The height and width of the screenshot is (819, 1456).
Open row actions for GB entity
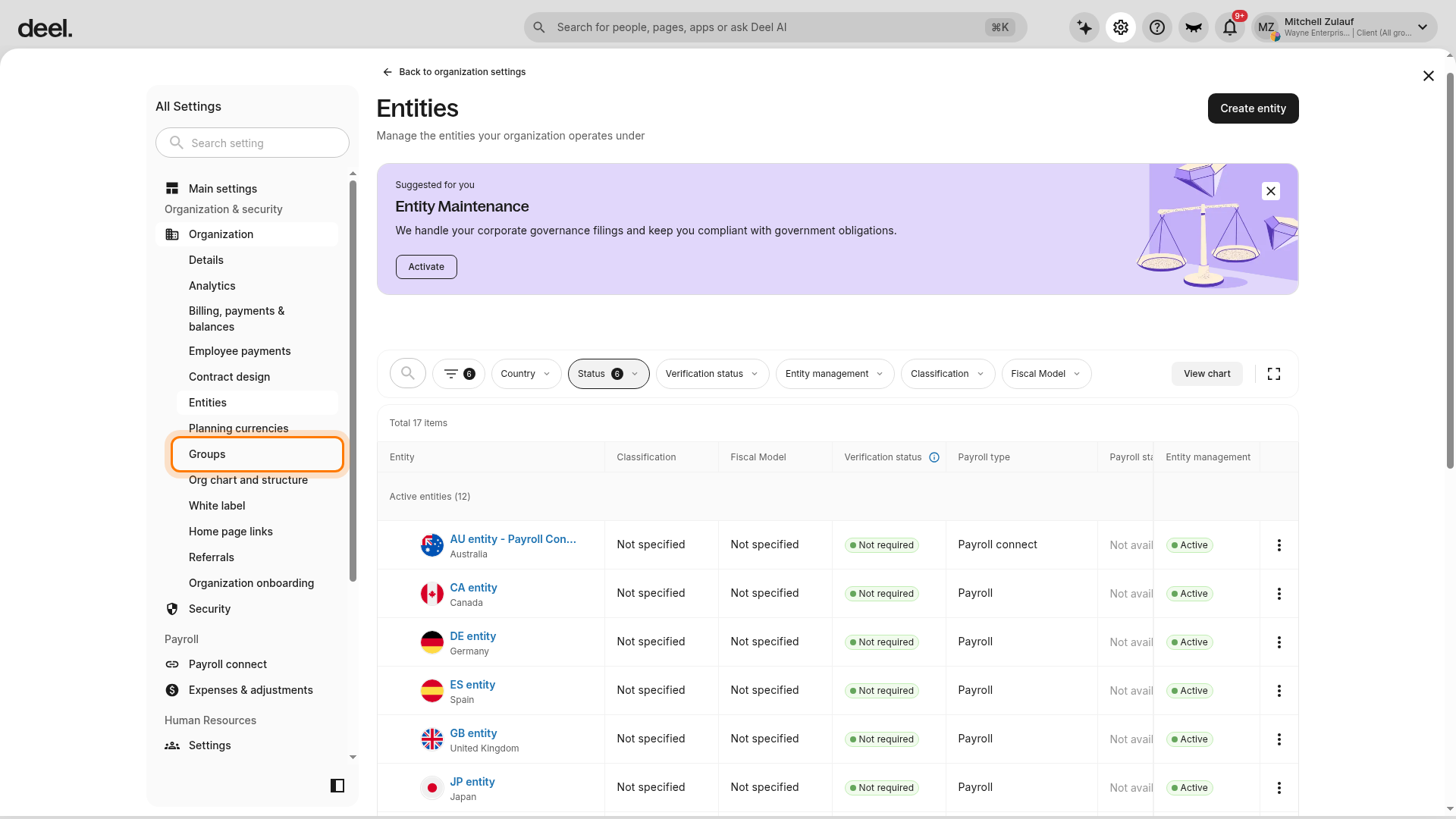(x=1279, y=739)
